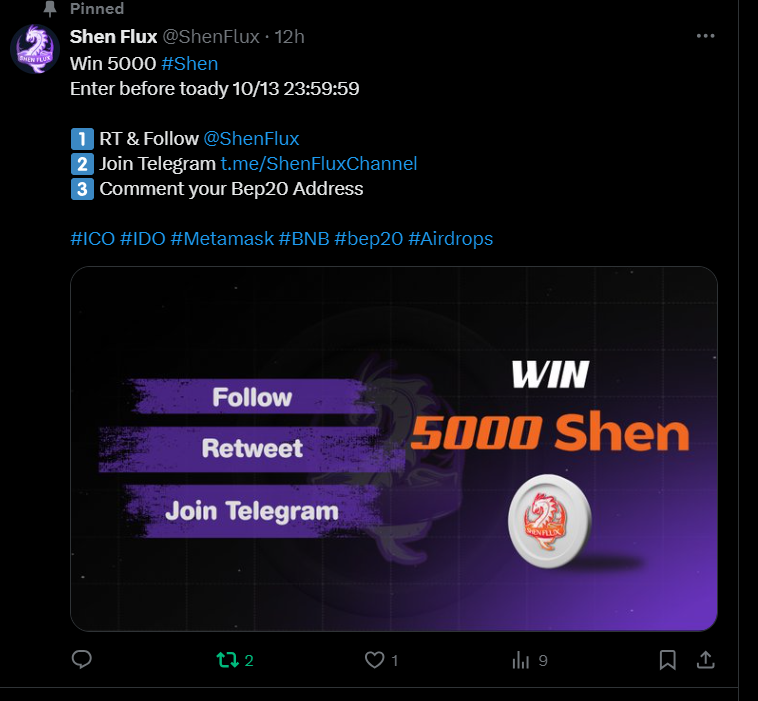Open the 12h timestamp link
This screenshot has height=701, width=758.
coord(289,37)
